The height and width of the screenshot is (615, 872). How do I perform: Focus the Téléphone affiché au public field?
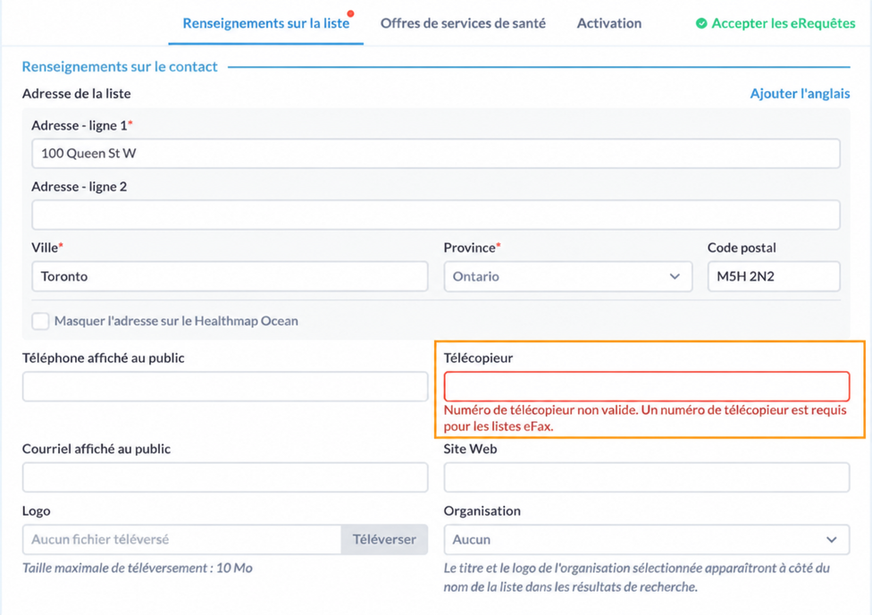point(225,386)
